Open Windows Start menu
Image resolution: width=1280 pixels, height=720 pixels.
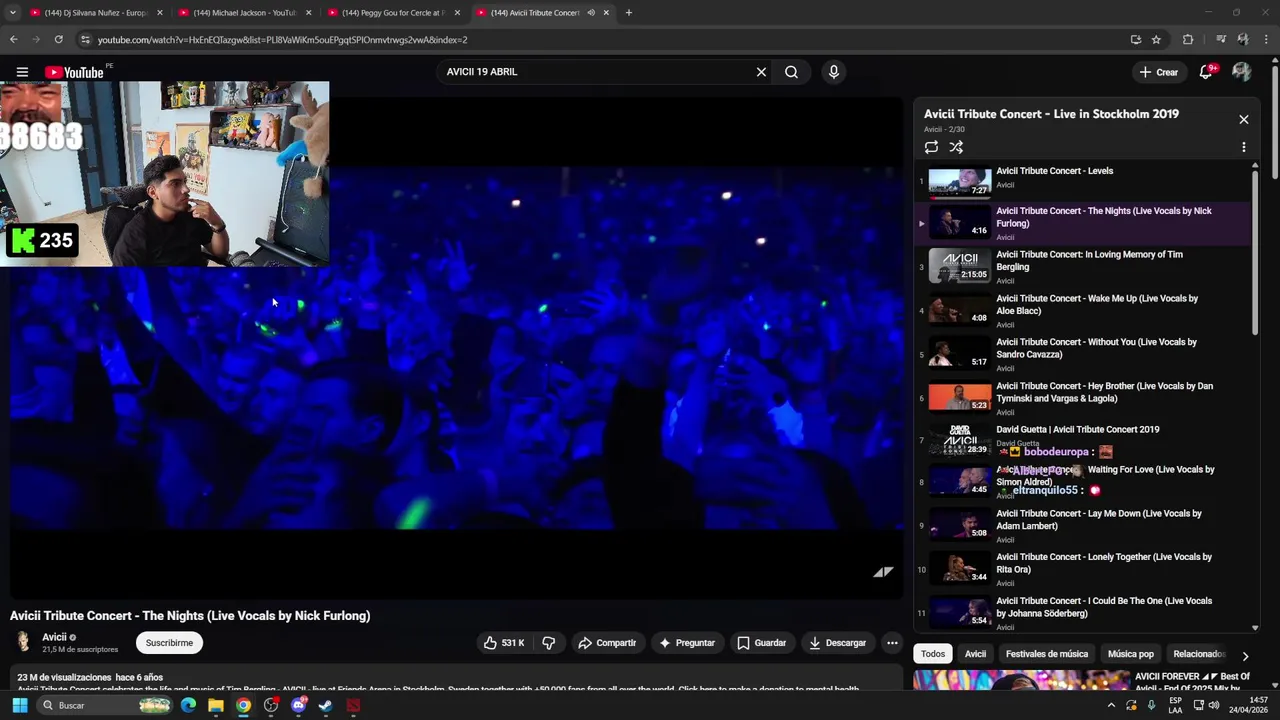[x=19, y=705]
